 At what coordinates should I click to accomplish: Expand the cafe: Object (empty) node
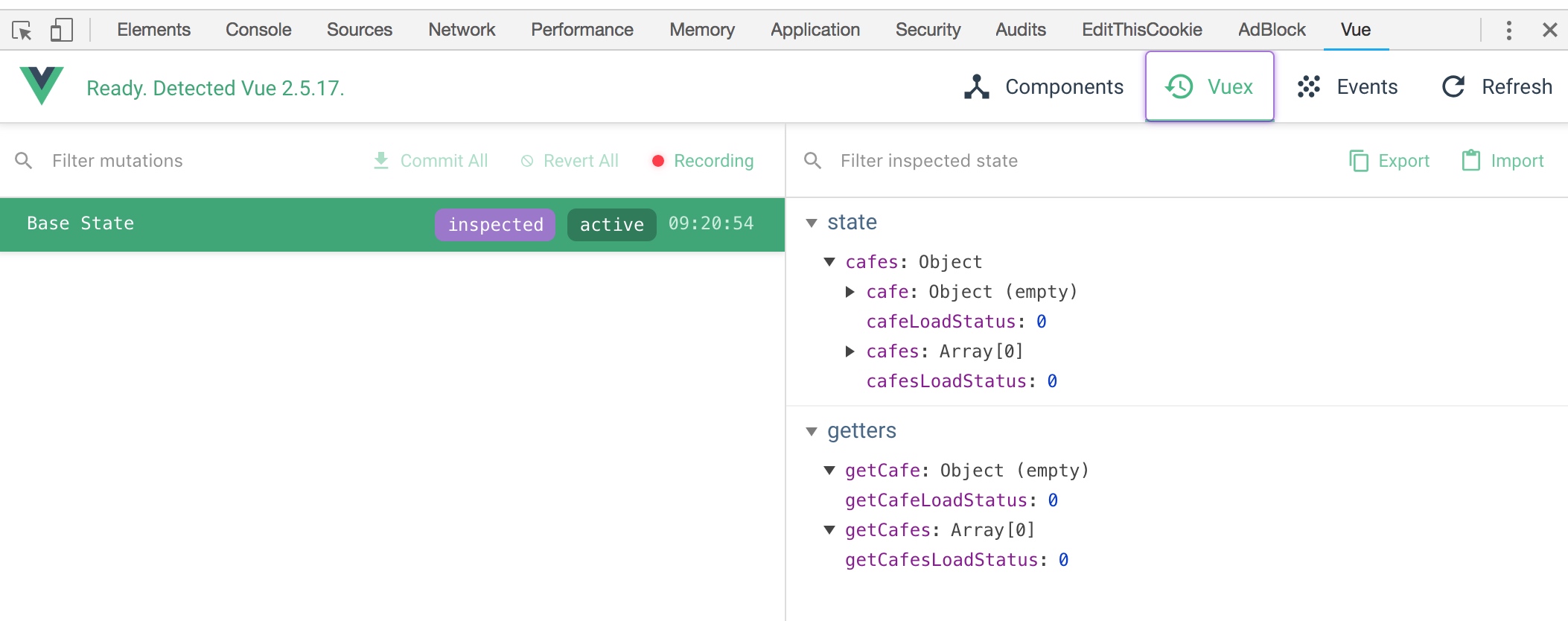[850, 292]
